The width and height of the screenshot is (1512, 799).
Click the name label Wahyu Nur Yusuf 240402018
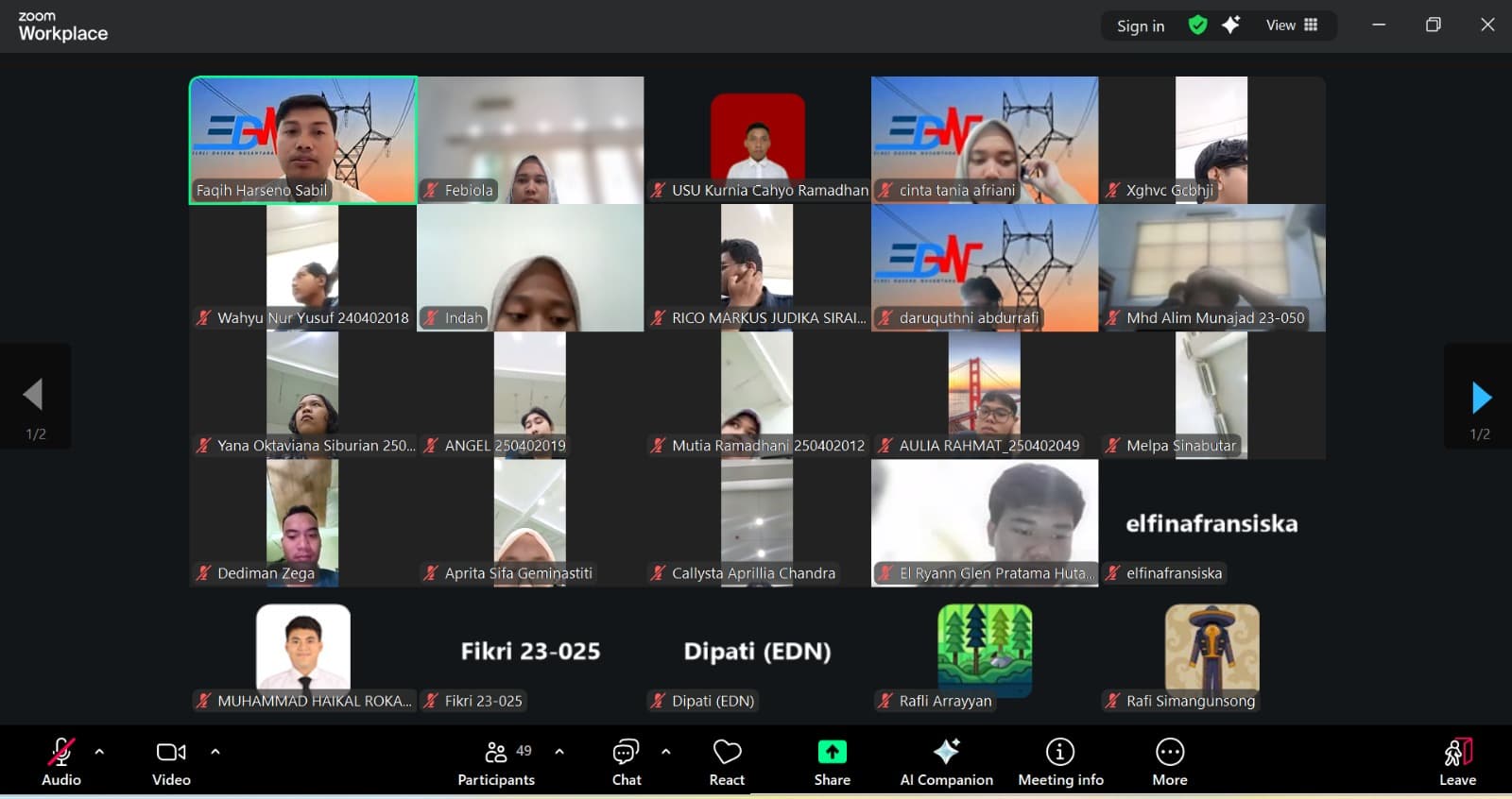[x=313, y=317]
